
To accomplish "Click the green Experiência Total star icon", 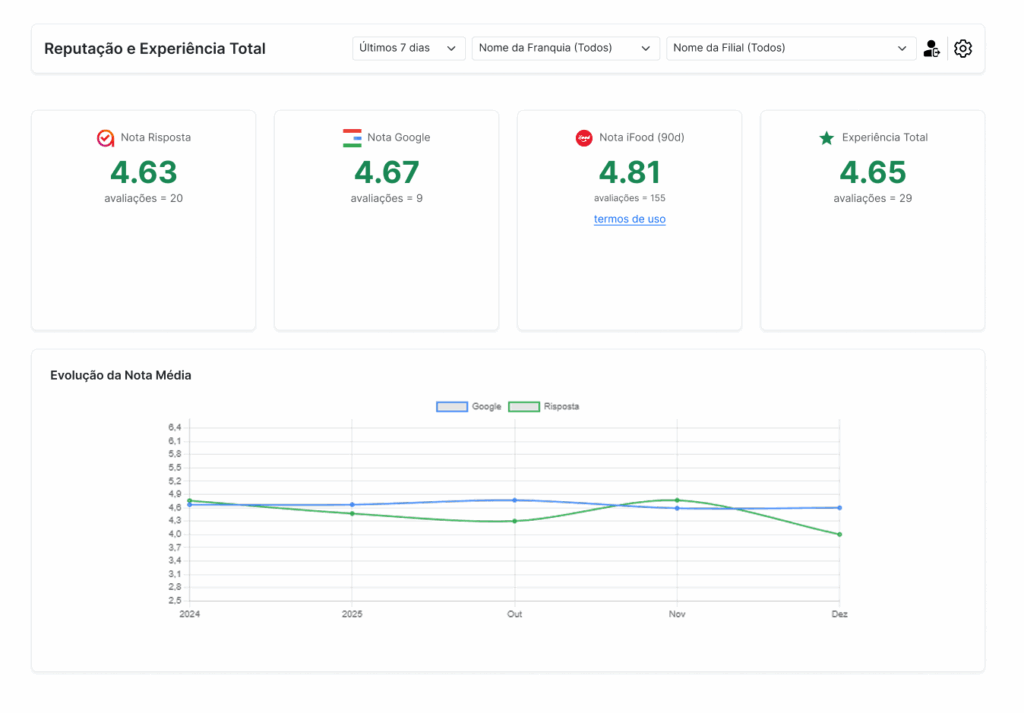I will tap(826, 138).
